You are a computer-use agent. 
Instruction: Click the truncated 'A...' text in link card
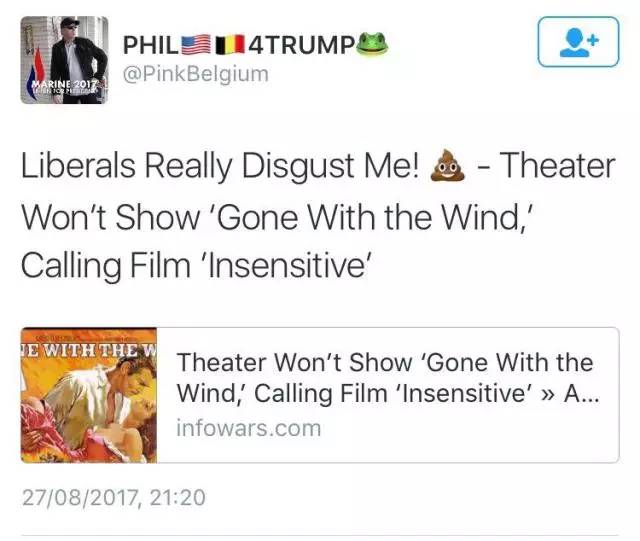click(582, 394)
